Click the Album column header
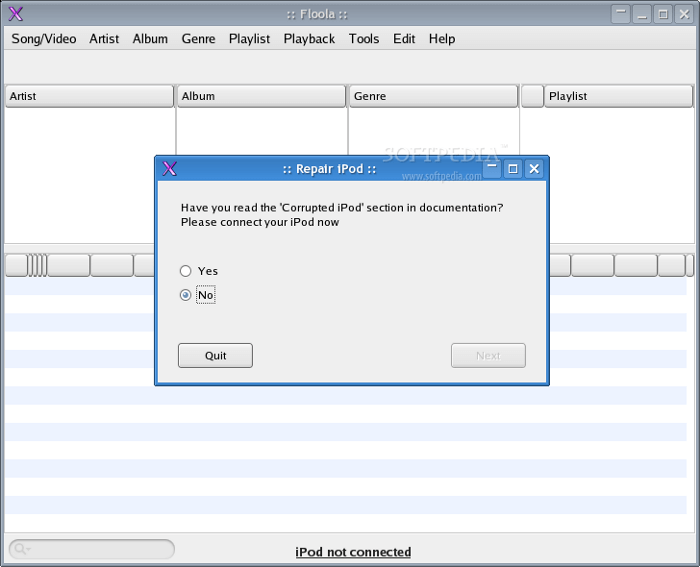 262,96
